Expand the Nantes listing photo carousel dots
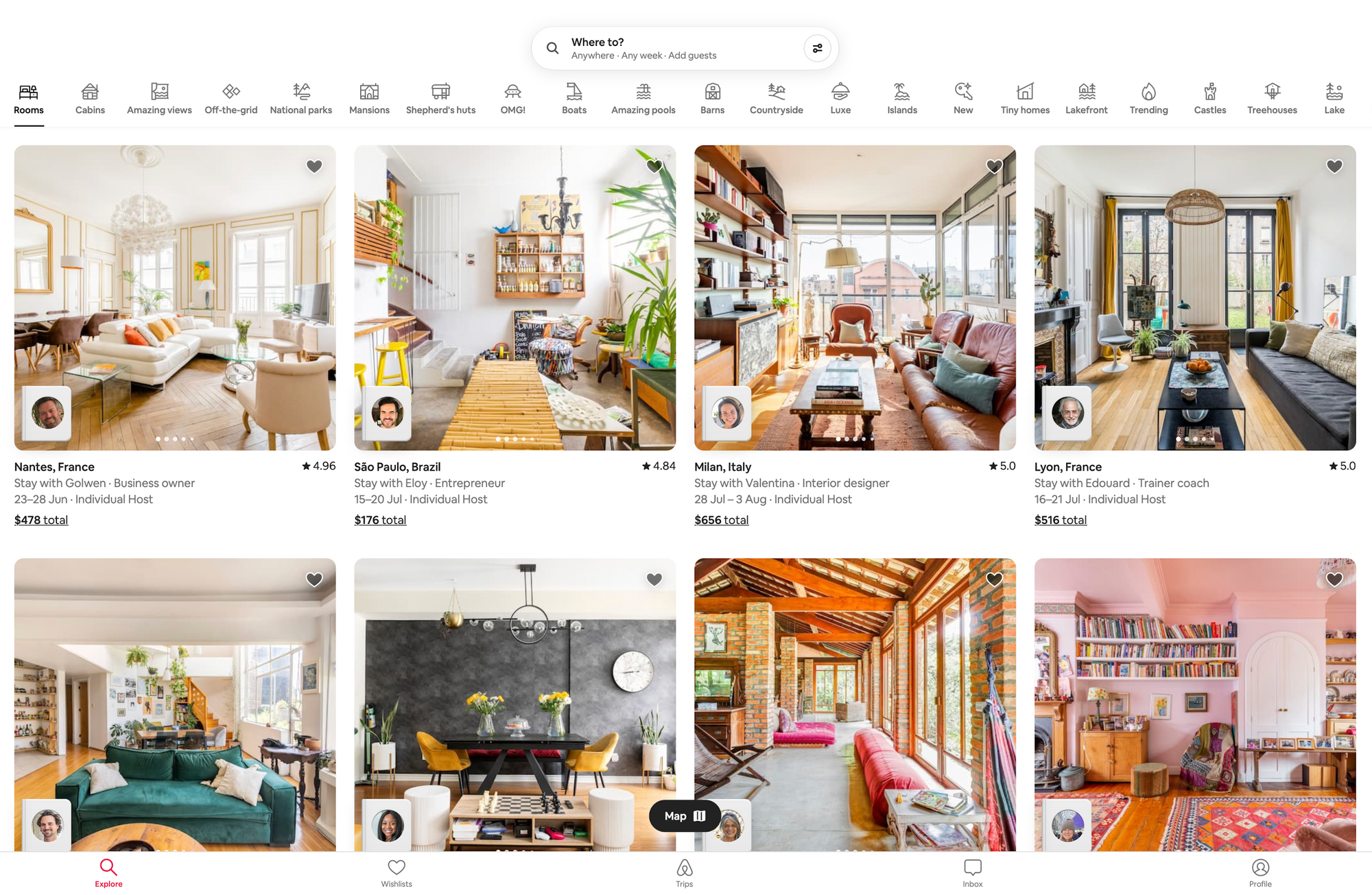This screenshot has width=1372, height=895. point(174,439)
